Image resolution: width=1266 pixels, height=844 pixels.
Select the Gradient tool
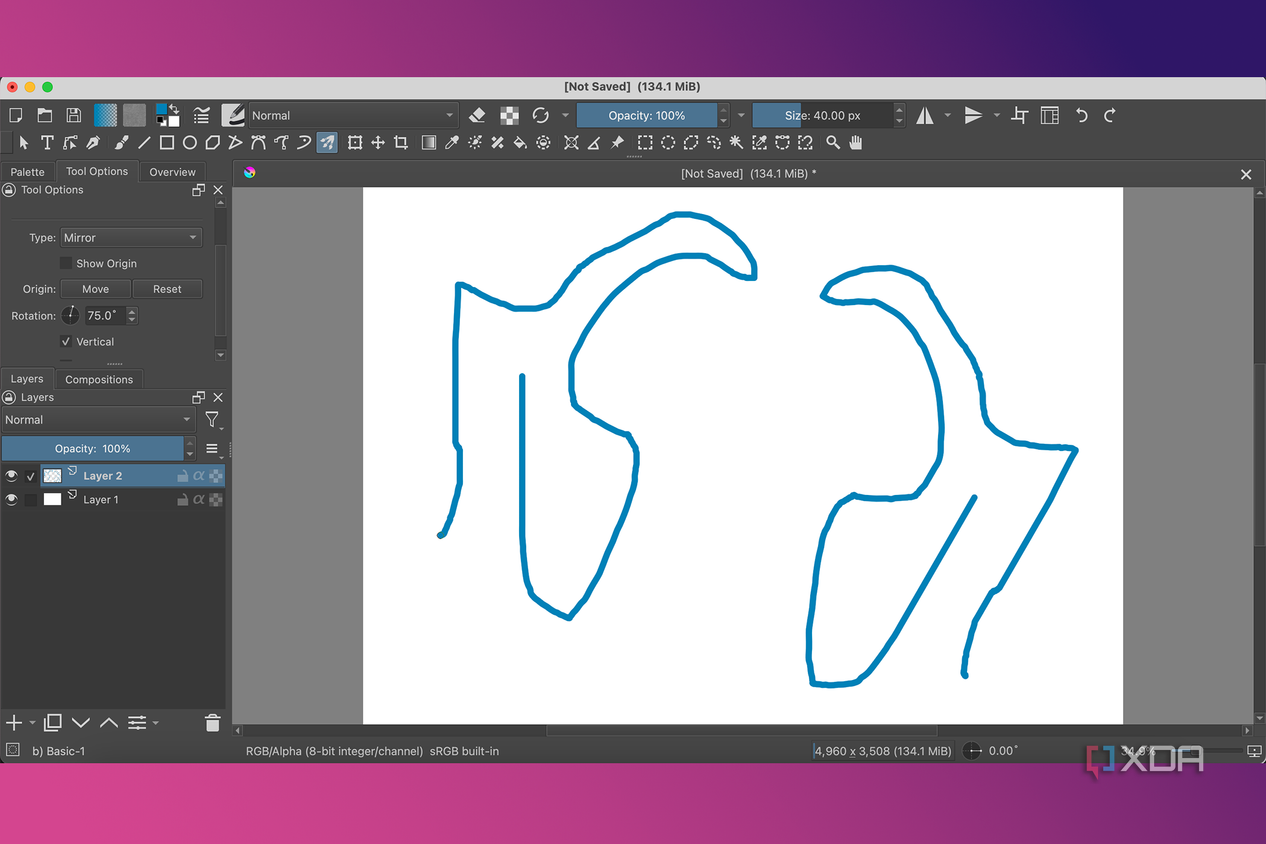click(429, 143)
